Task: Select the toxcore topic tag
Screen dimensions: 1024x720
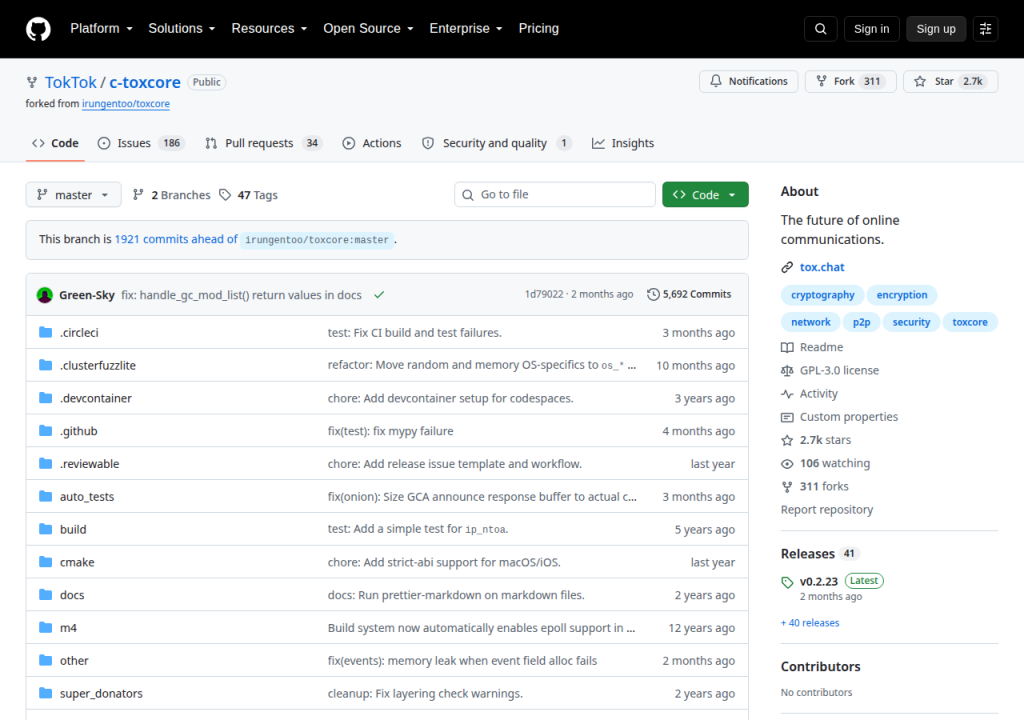Action: click(x=969, y=322)
